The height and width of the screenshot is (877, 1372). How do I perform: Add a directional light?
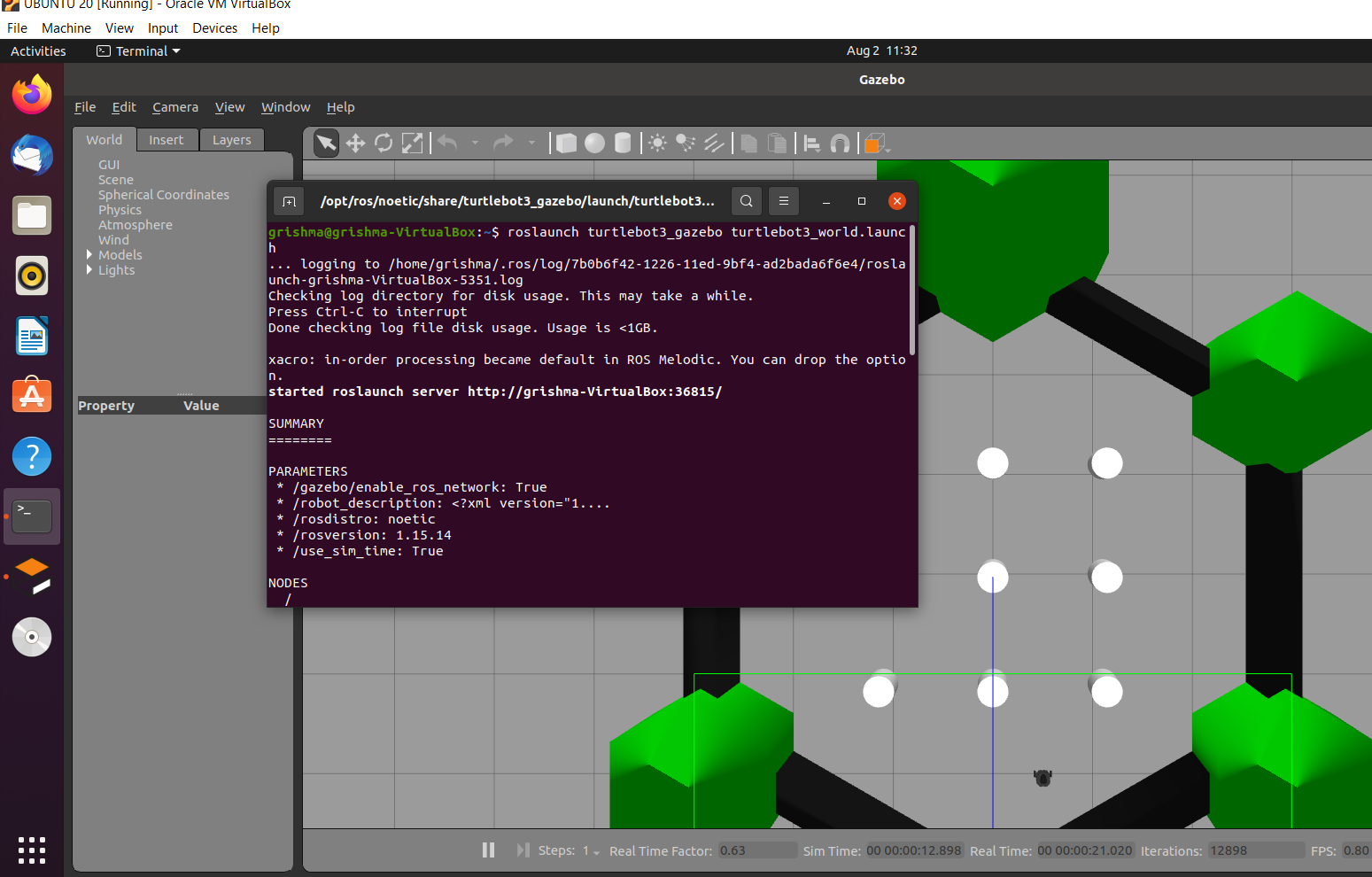tap(714, 143)
